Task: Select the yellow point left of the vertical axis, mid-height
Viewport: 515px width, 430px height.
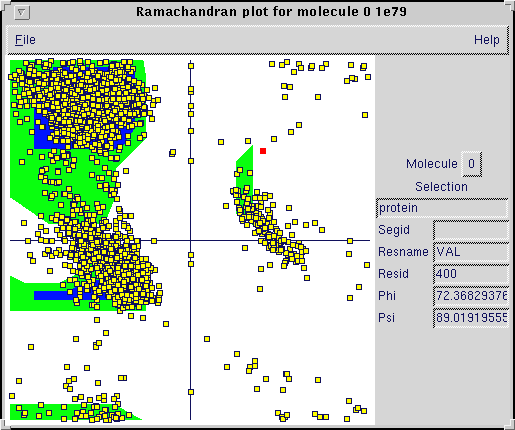Action: (172, 153)
